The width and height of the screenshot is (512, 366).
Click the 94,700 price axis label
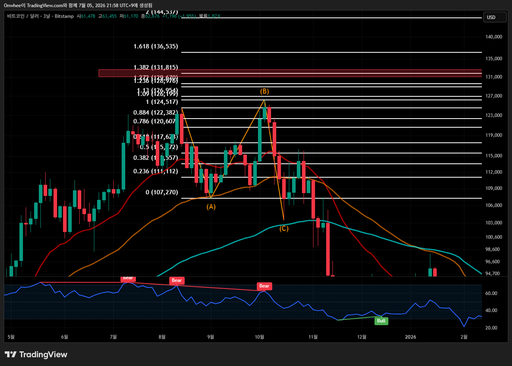click(x=494, y=274)
